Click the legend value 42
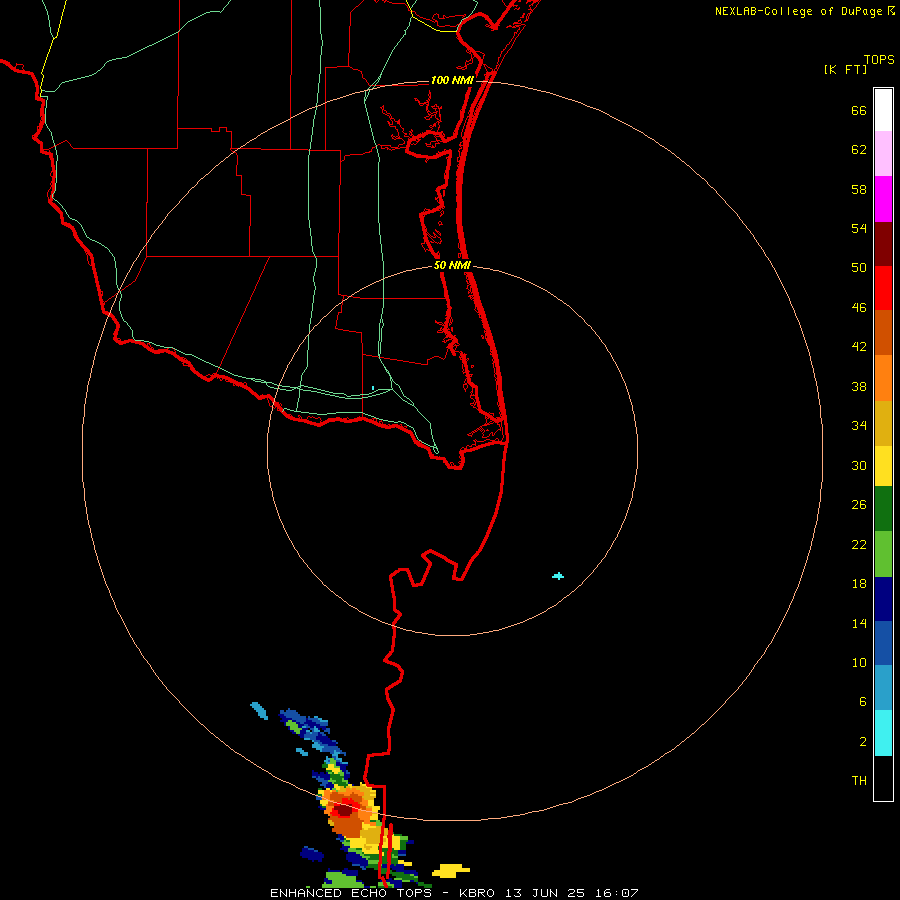 click(x=859, y=347)
